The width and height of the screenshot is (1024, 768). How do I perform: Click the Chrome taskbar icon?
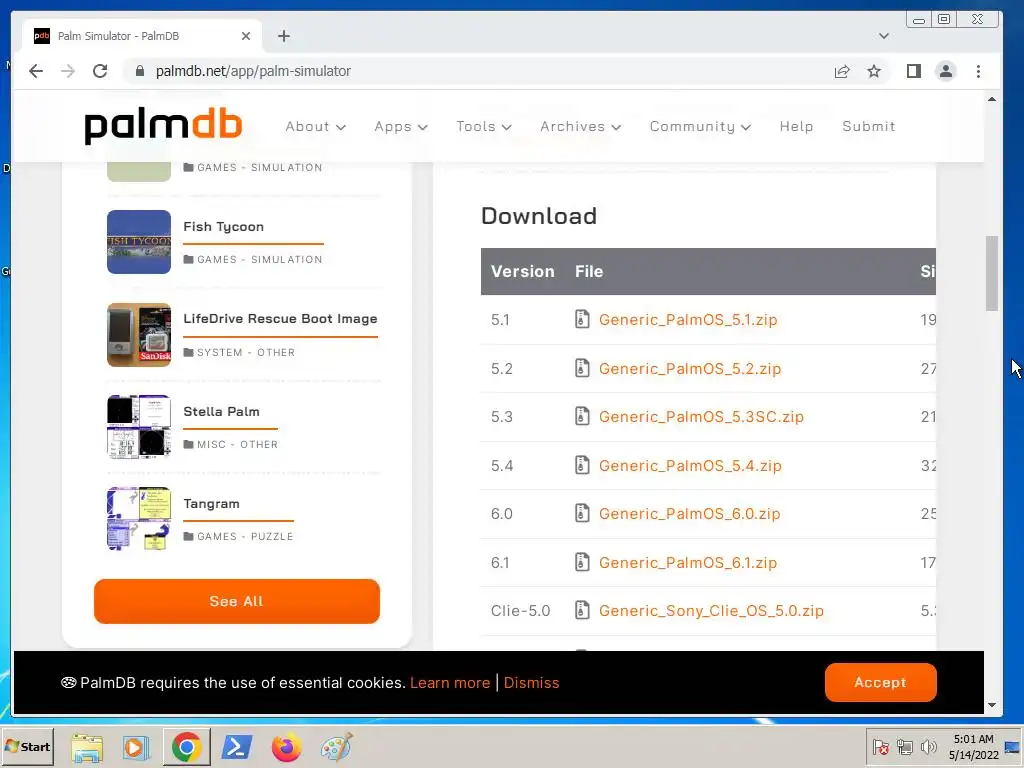click(186, 748)
